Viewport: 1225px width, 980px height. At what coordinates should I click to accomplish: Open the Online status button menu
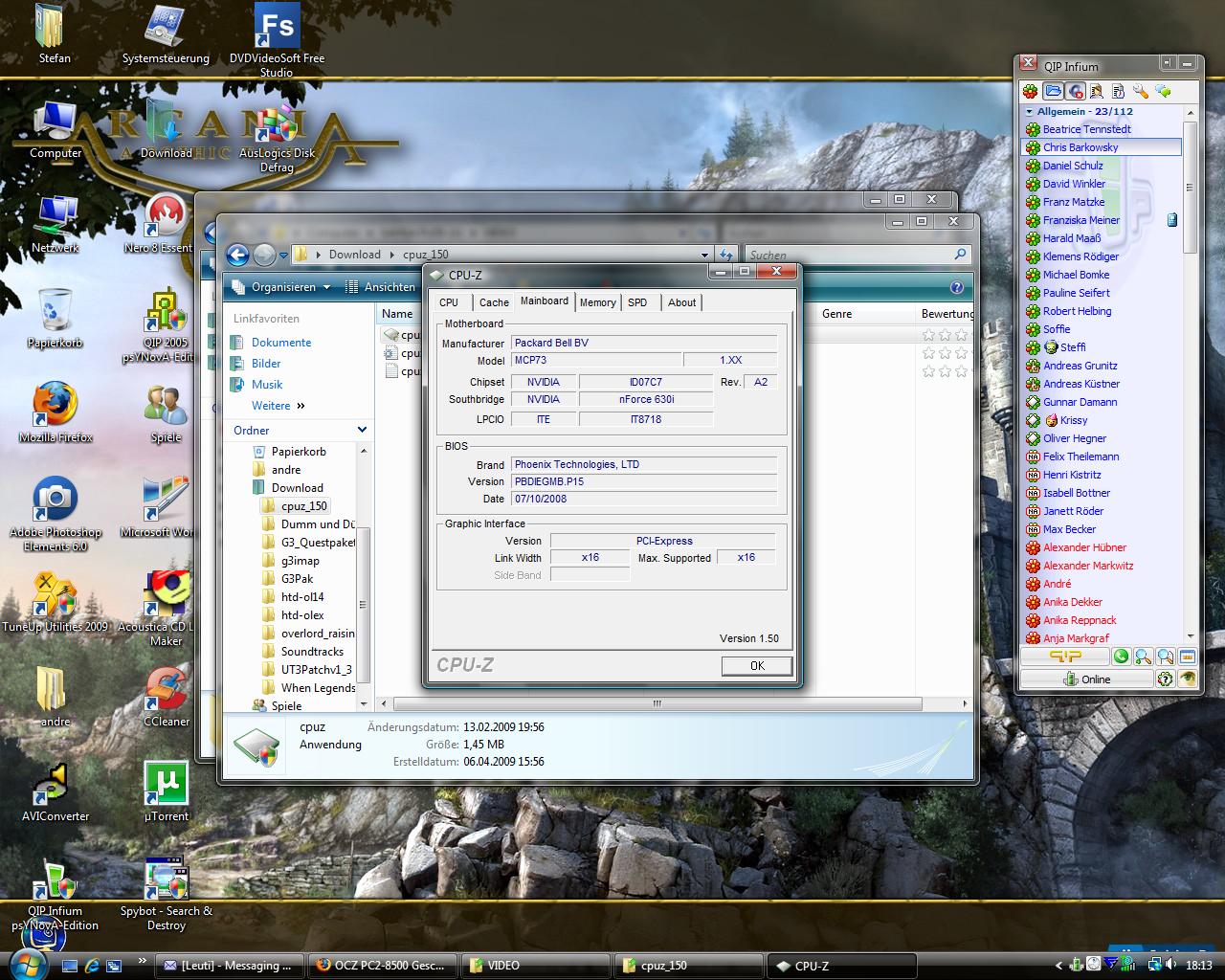tap(1086, 679)
